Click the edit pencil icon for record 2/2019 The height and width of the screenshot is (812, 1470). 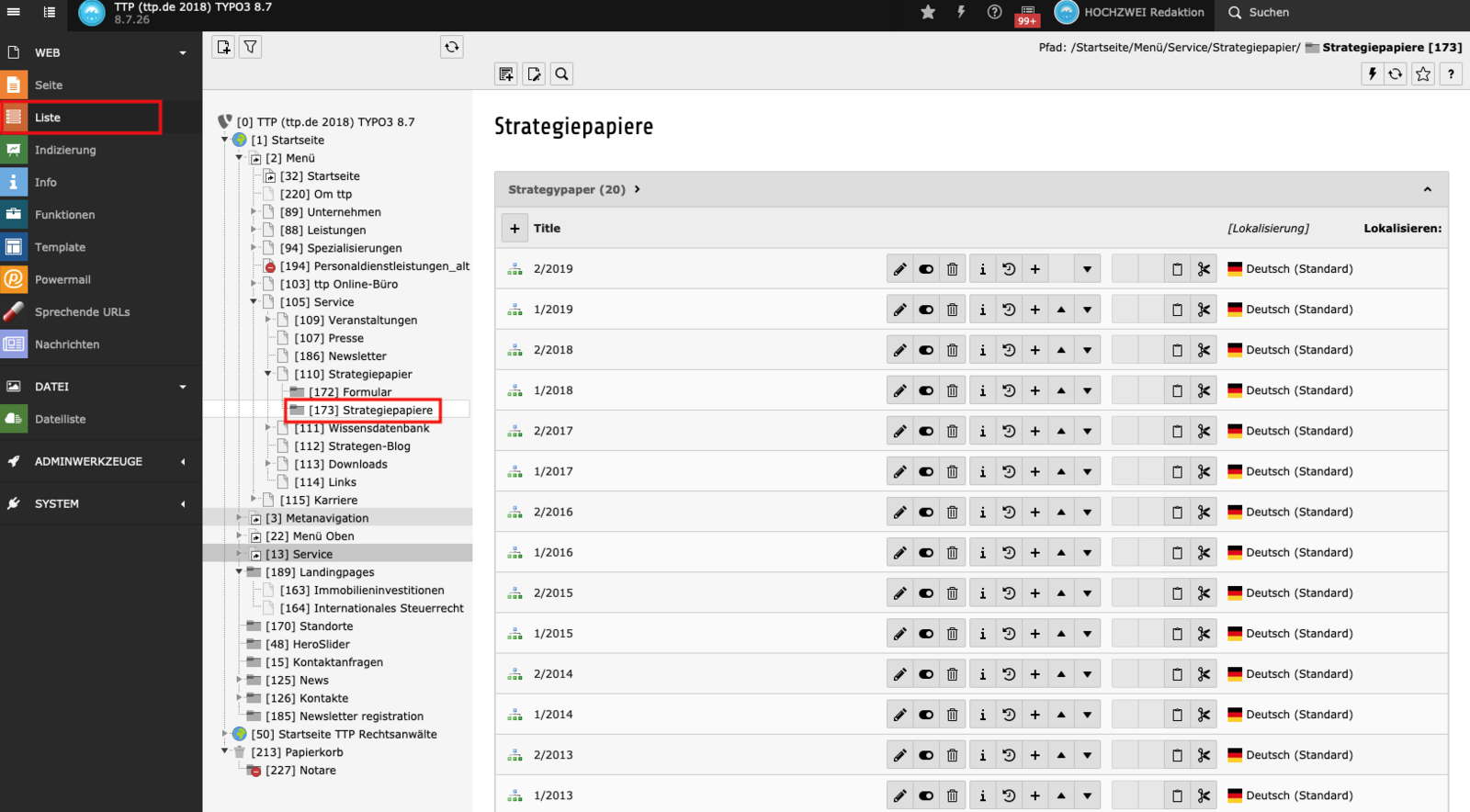click(899, 269)
